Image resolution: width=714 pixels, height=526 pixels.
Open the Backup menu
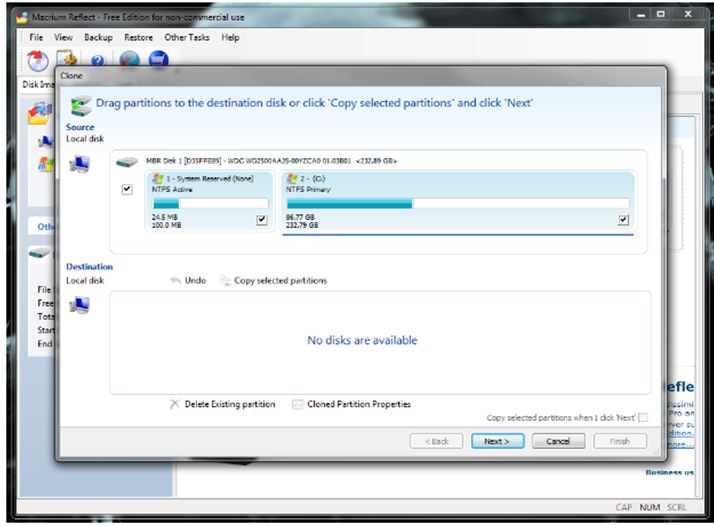(x=98, y=37)
